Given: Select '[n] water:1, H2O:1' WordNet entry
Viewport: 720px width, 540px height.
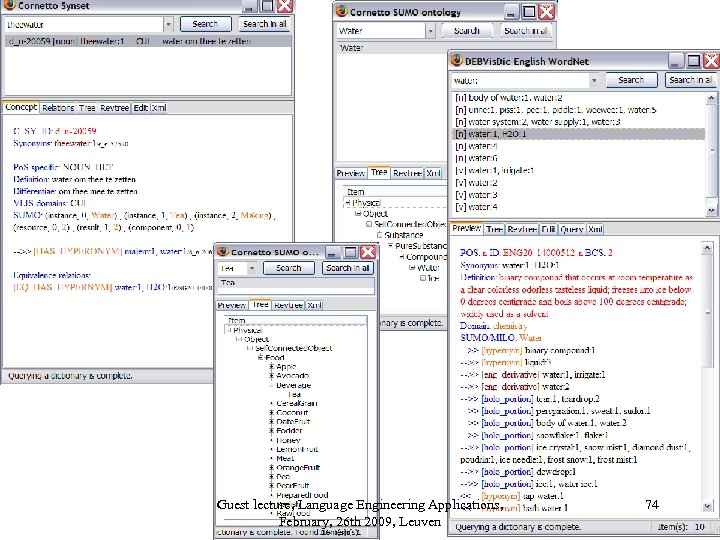Looking at the screenshot, I should coord(579,134).
